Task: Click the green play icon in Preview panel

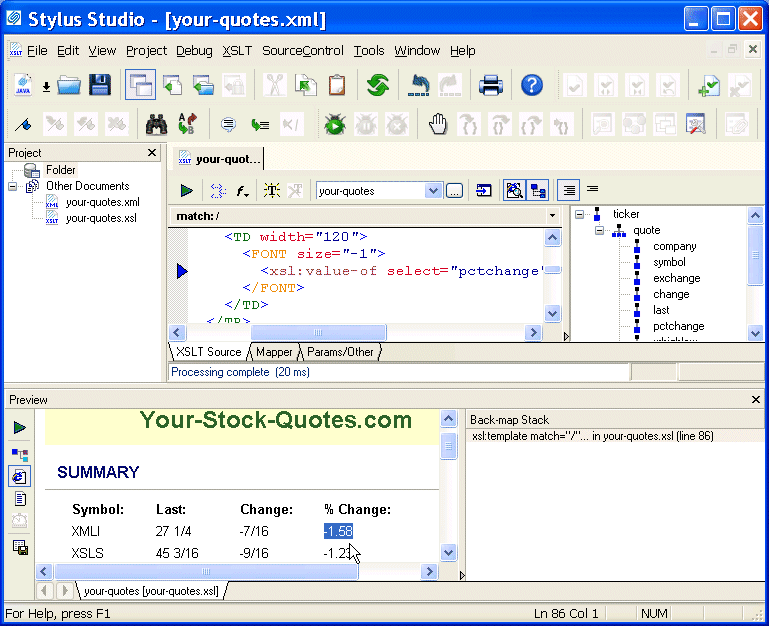Action: (20, 428)
